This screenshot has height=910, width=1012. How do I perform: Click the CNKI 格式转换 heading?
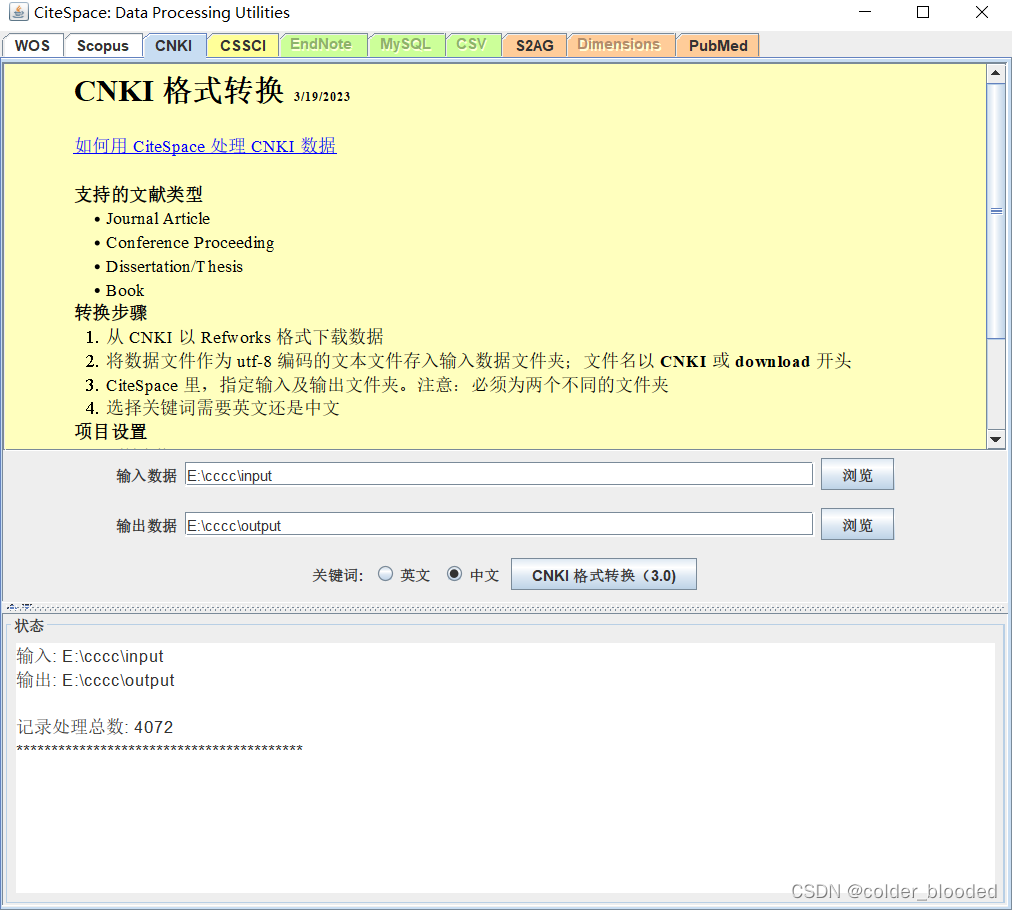click(x=179, y=90)
